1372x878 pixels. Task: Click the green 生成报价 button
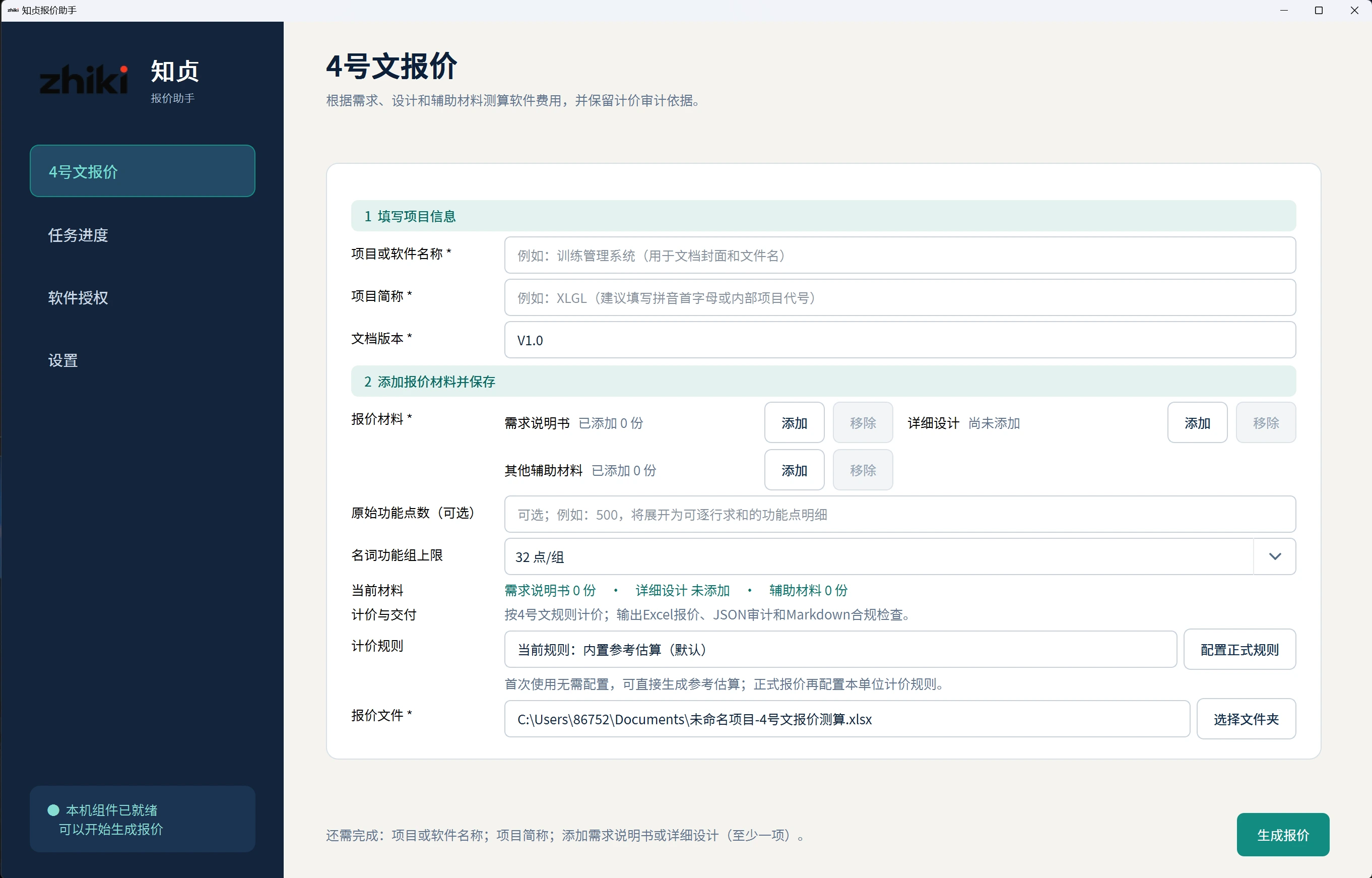1282,835
